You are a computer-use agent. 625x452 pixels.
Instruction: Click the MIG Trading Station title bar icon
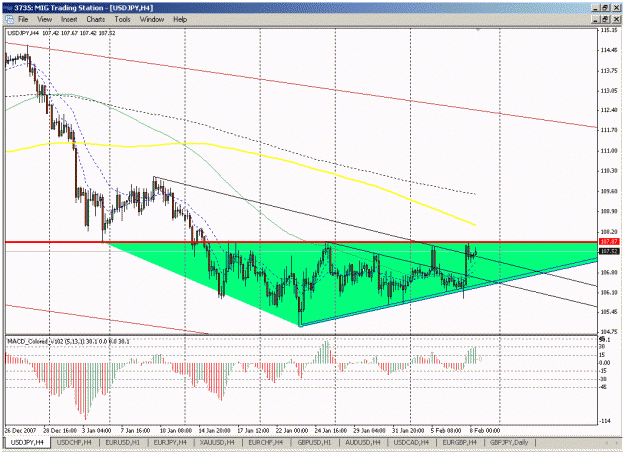point(8,8)
